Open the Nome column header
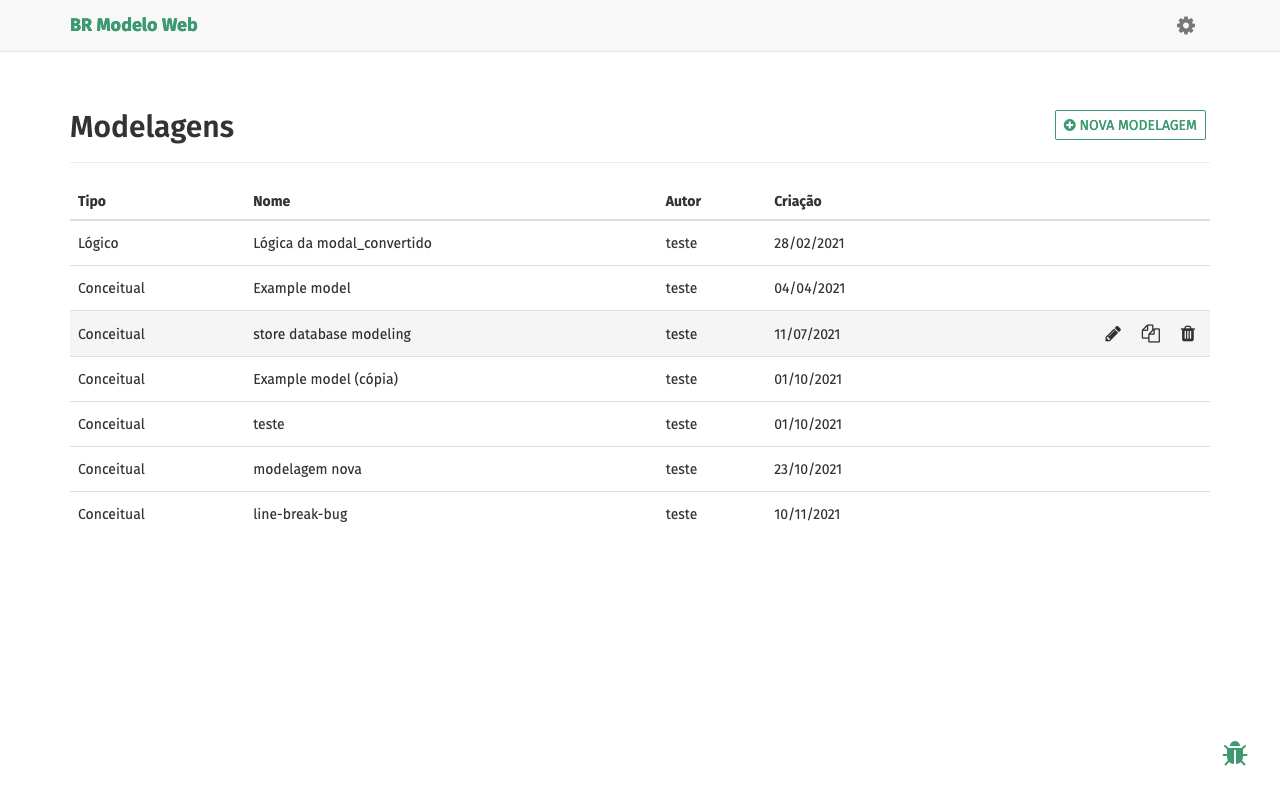This screenshot has width=1280, height=800. click(271, 201)
